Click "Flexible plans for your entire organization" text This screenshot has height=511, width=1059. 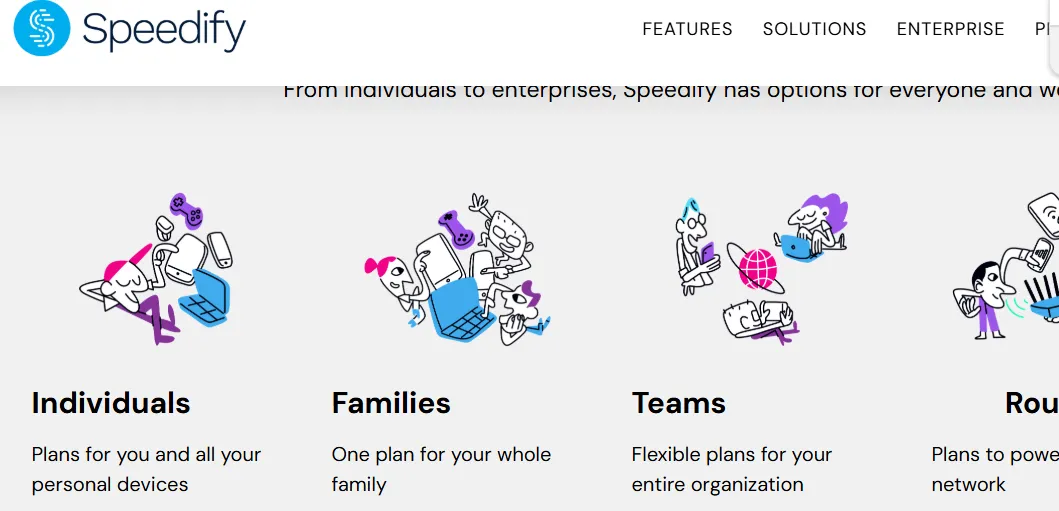pyautogui.click(x=731, y=469)
